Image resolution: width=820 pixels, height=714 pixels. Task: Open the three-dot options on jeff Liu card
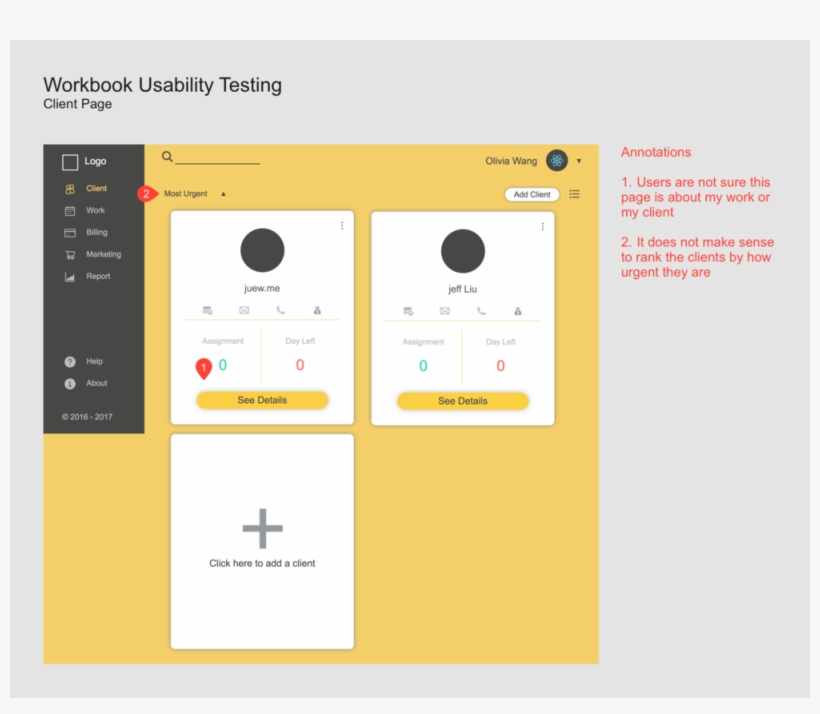click(543, 226)
